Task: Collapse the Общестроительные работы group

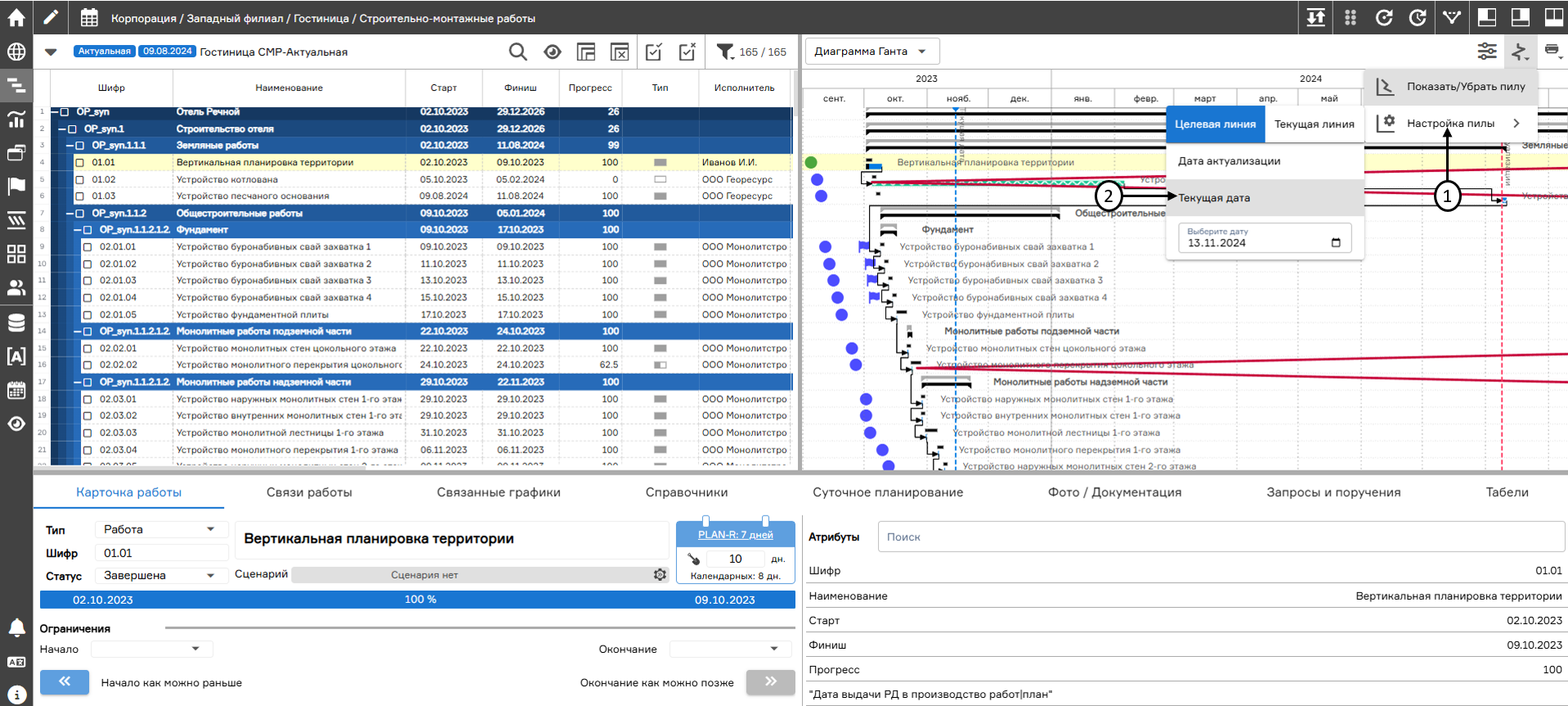Action: [70, 214]
